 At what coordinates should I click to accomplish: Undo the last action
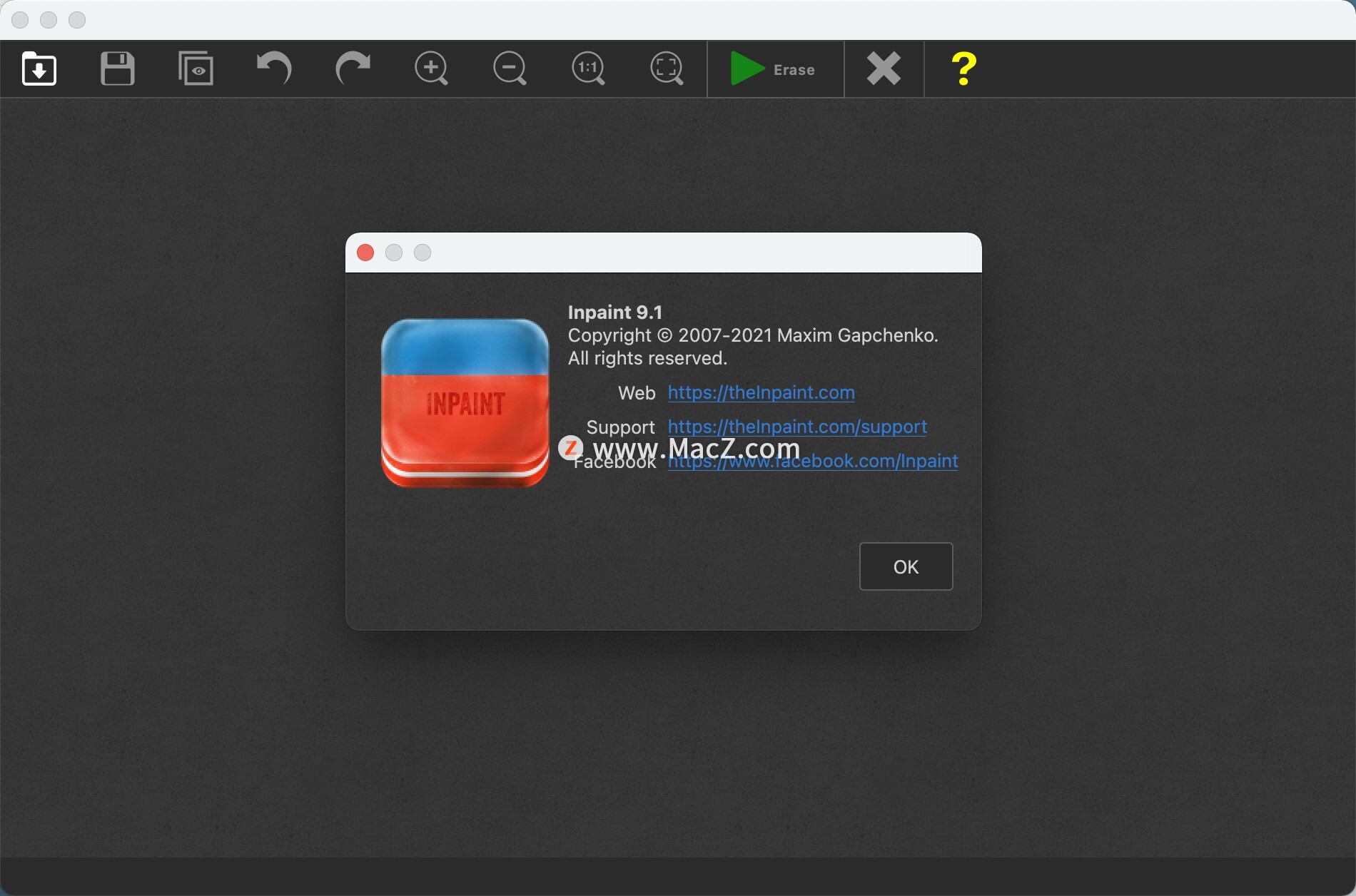coord(275,68)
